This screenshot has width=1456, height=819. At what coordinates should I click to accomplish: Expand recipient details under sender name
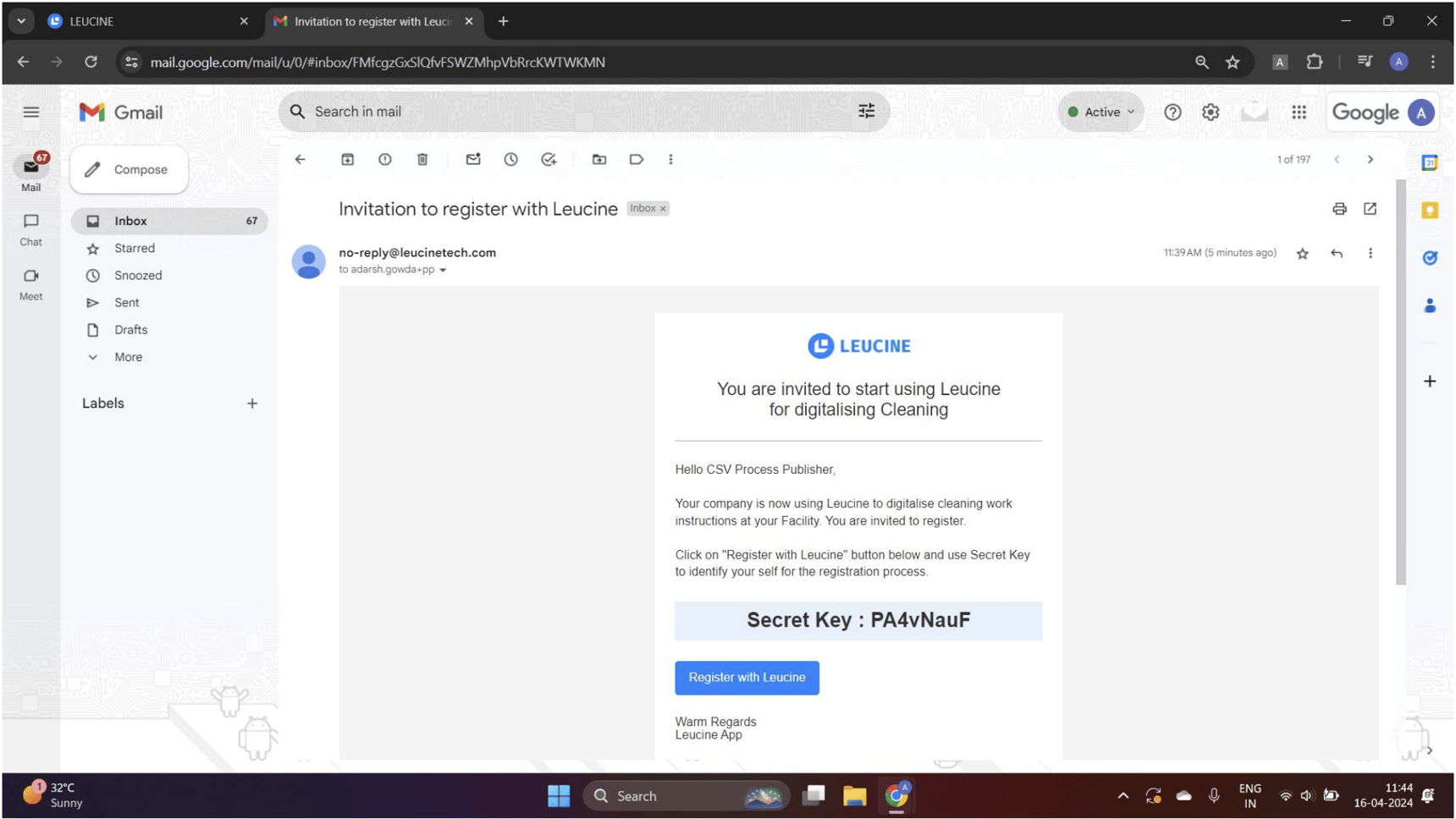[x=443, y=269]
